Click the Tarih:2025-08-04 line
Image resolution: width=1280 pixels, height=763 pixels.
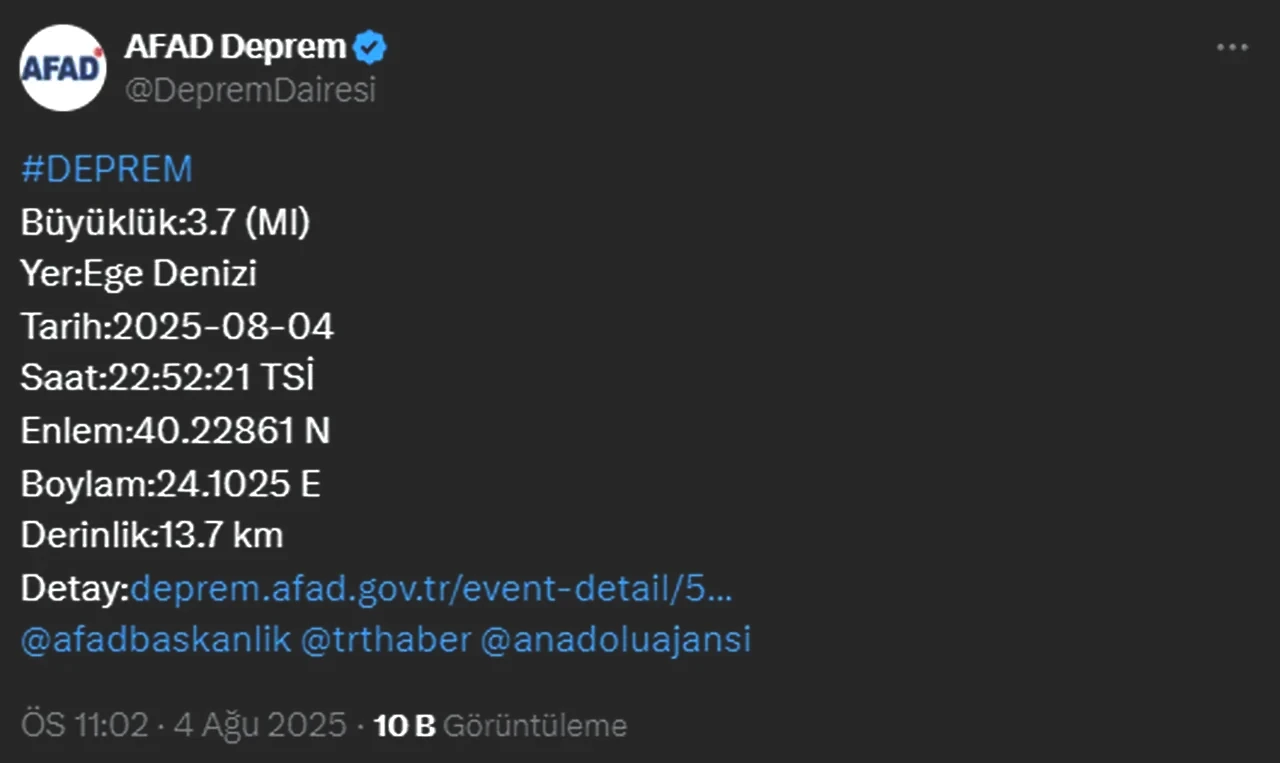tap(177, 327)
